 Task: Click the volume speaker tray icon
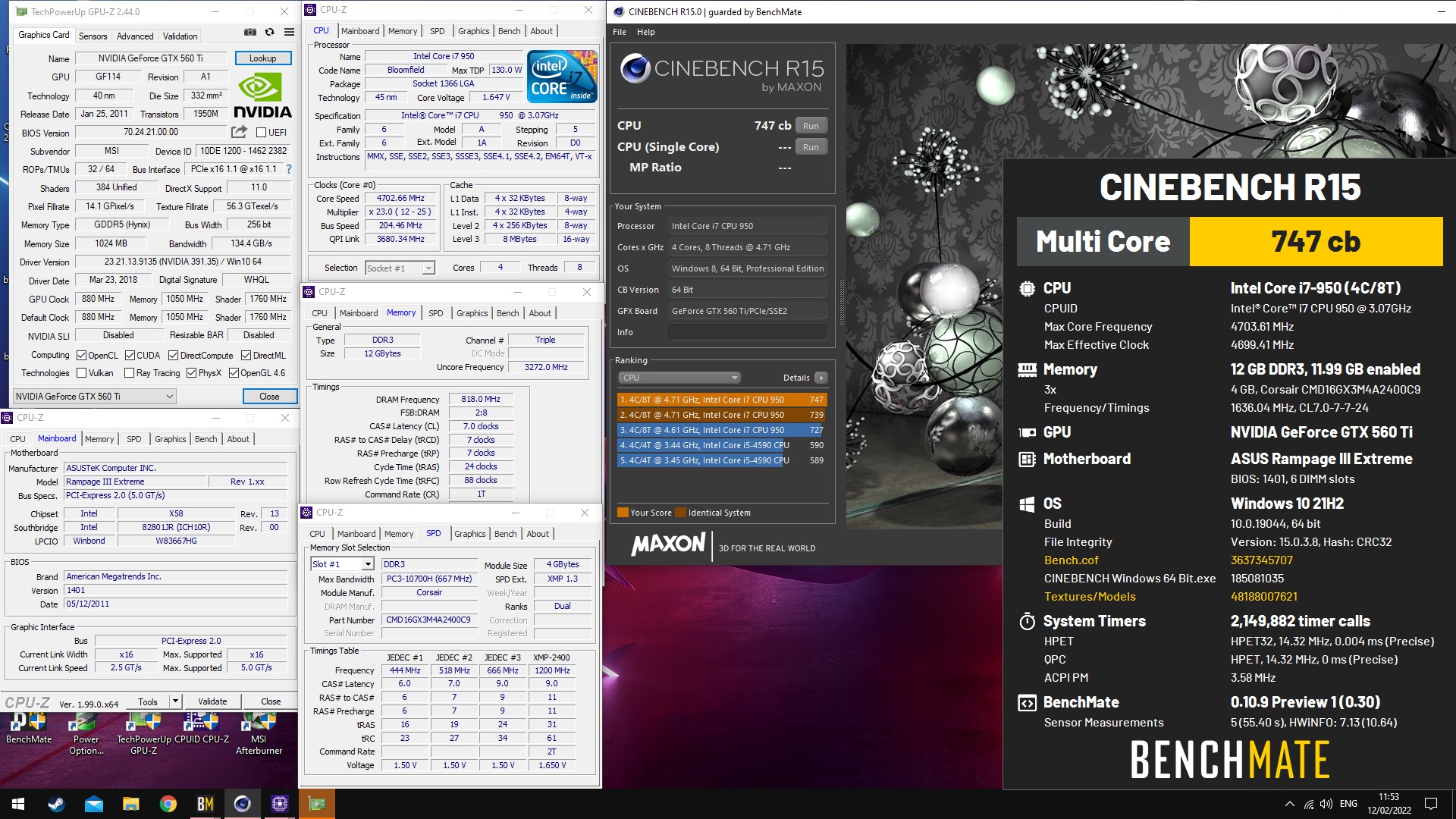coord(1326,804)
